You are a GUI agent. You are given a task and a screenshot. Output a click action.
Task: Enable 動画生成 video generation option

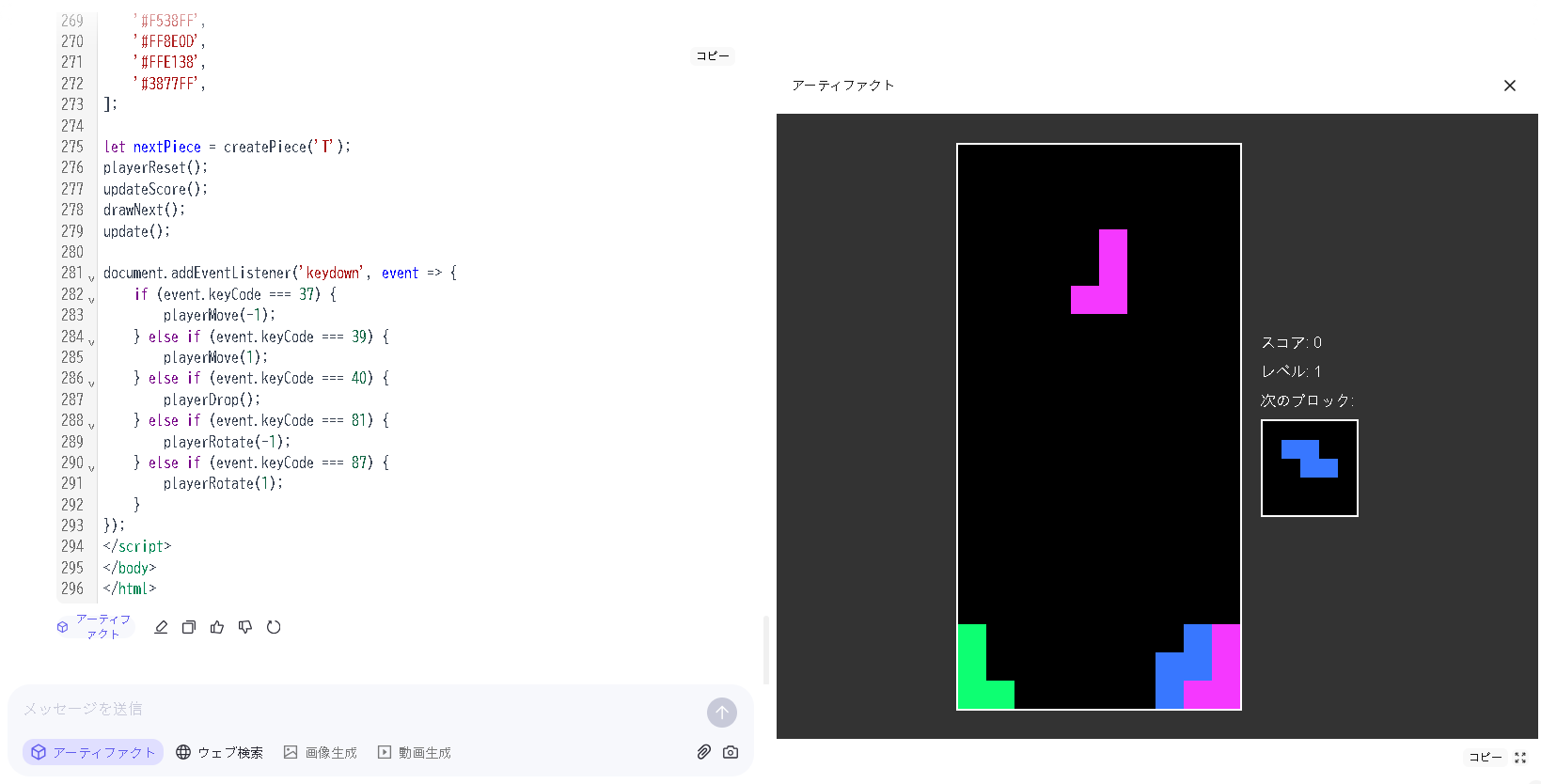(x=415, y=752)
